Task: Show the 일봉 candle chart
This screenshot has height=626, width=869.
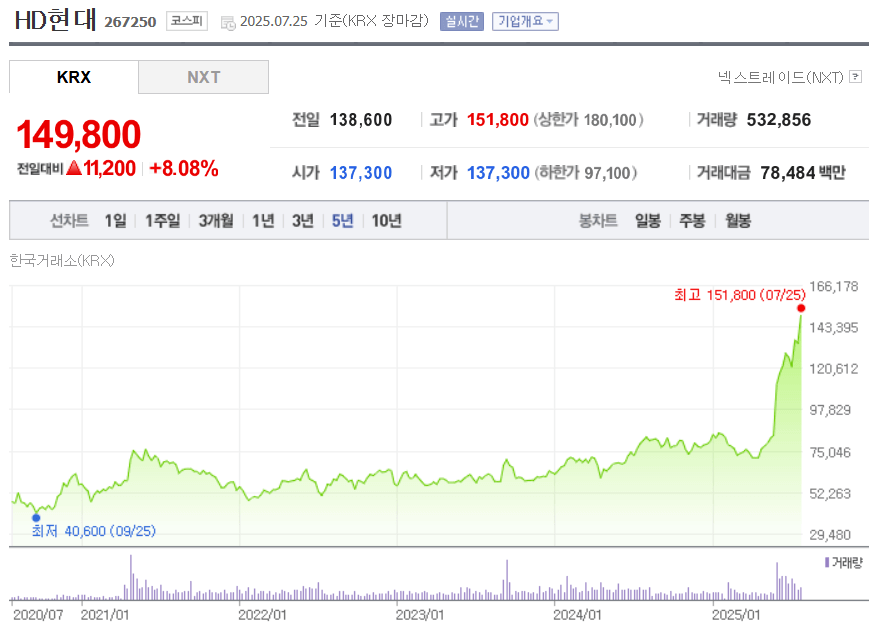Action: tap(648, 220)
